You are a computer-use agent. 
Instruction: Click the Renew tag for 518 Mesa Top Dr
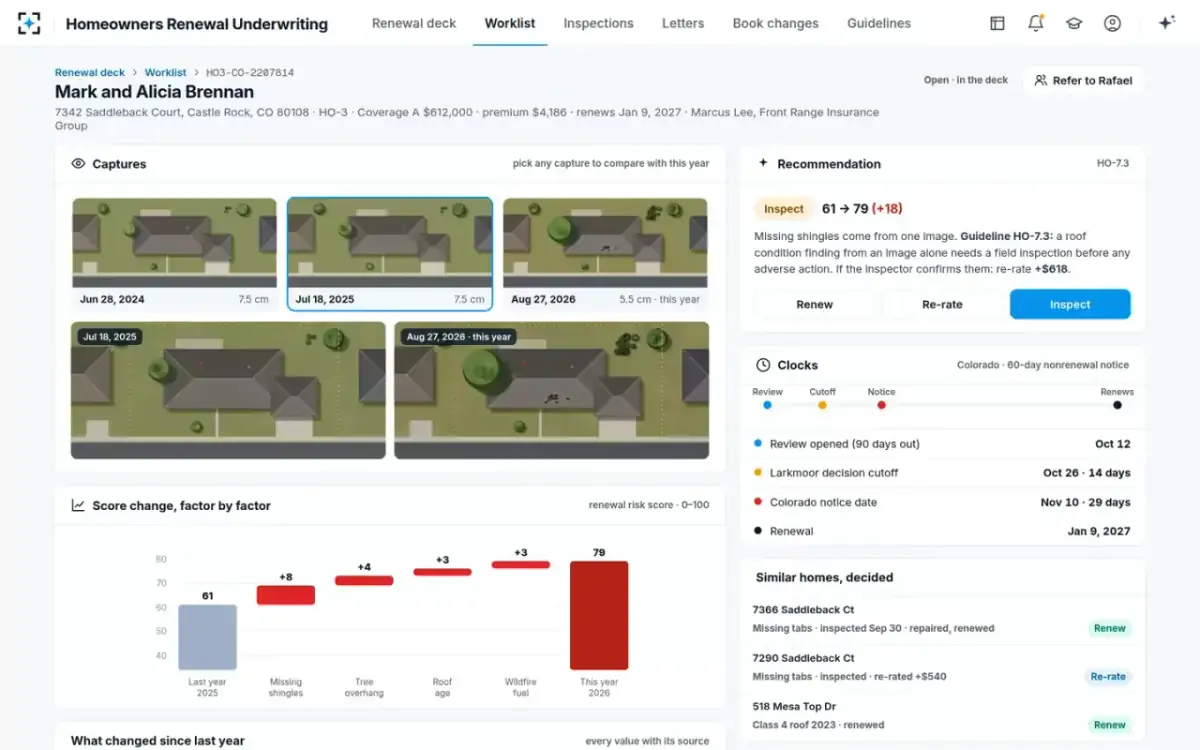point(1110,725)
